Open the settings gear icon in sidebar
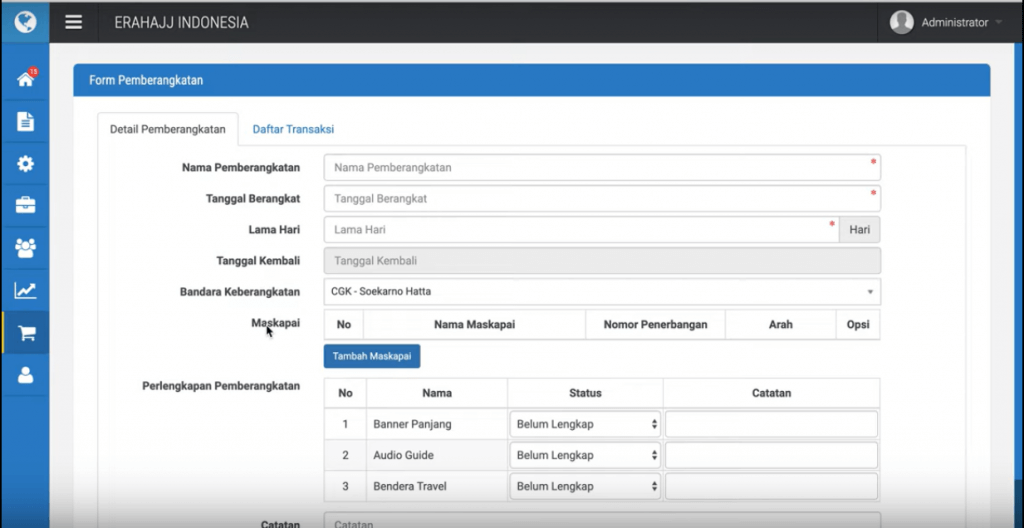1024x528 pixels. click(25, 164)
